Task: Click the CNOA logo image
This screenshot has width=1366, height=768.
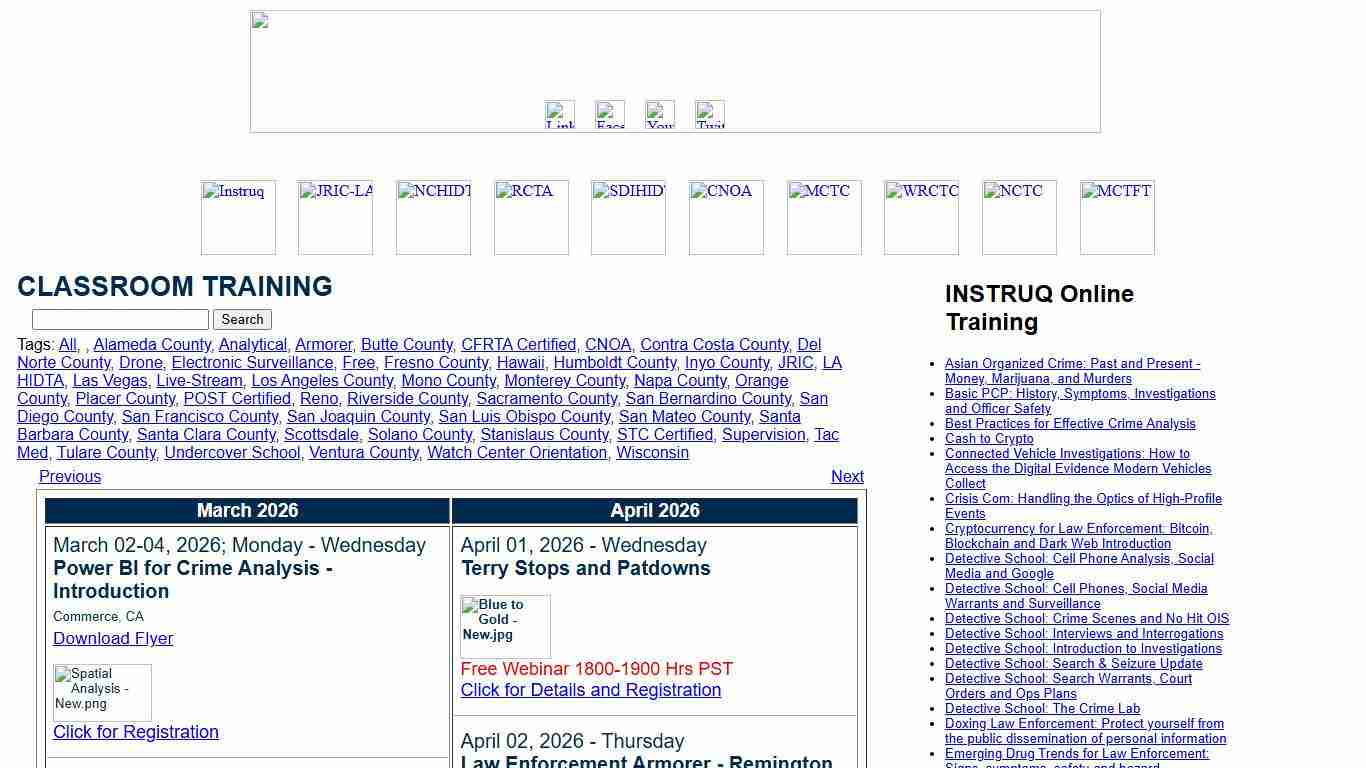Action: [726, 217]
